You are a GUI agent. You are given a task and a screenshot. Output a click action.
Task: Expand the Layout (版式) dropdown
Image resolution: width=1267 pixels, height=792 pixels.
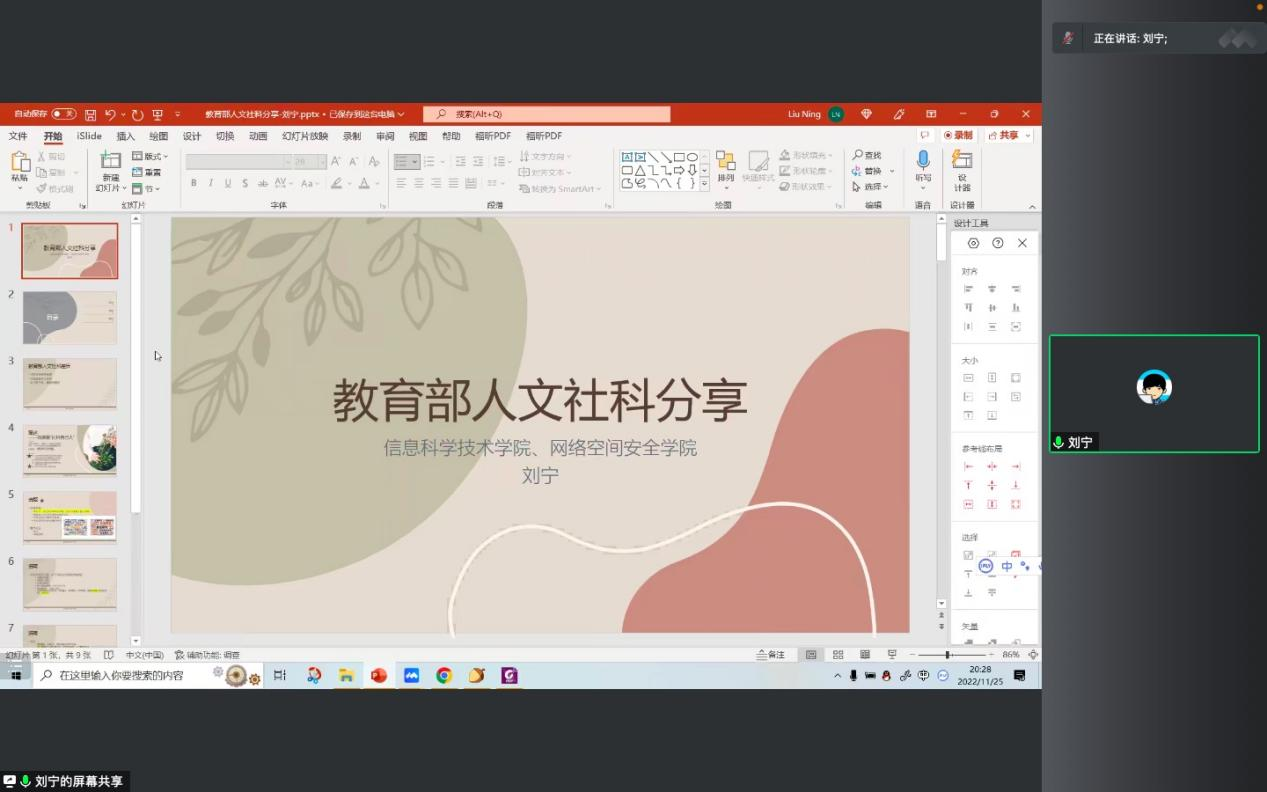tap(151, 157)
